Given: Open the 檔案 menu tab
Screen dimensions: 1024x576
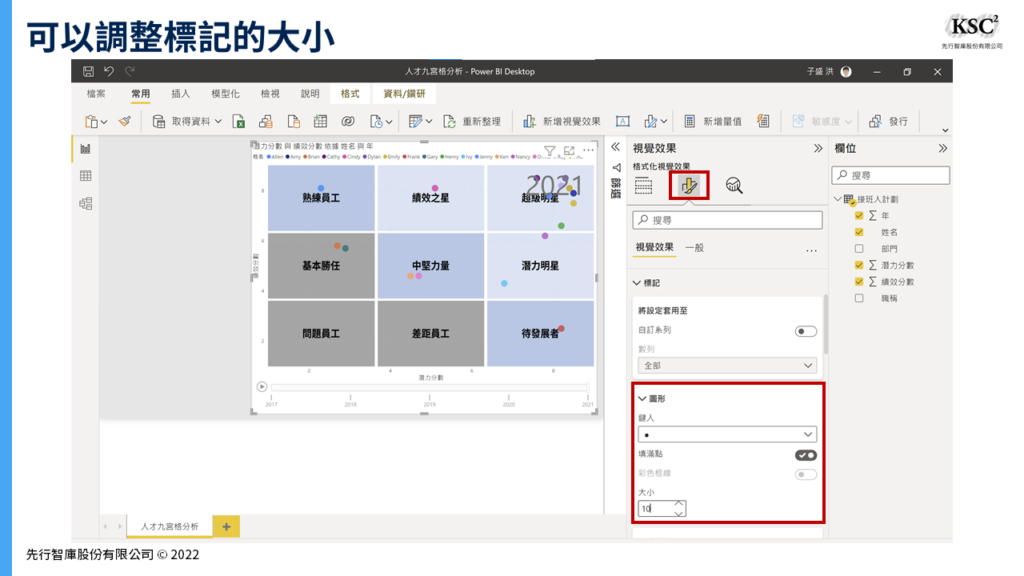Looking at the screenshot, I should click(x=96, y=94).
